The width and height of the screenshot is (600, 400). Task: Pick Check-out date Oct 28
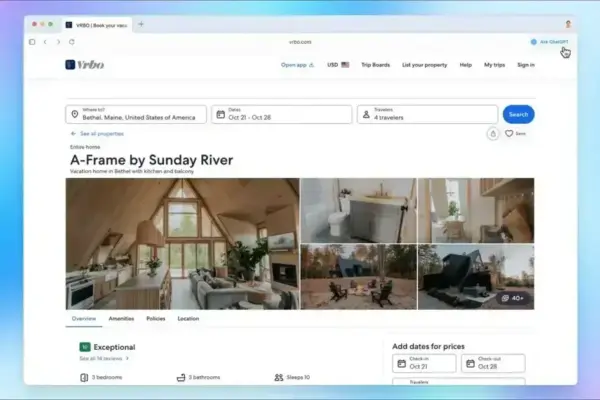(x=493, y=363)
